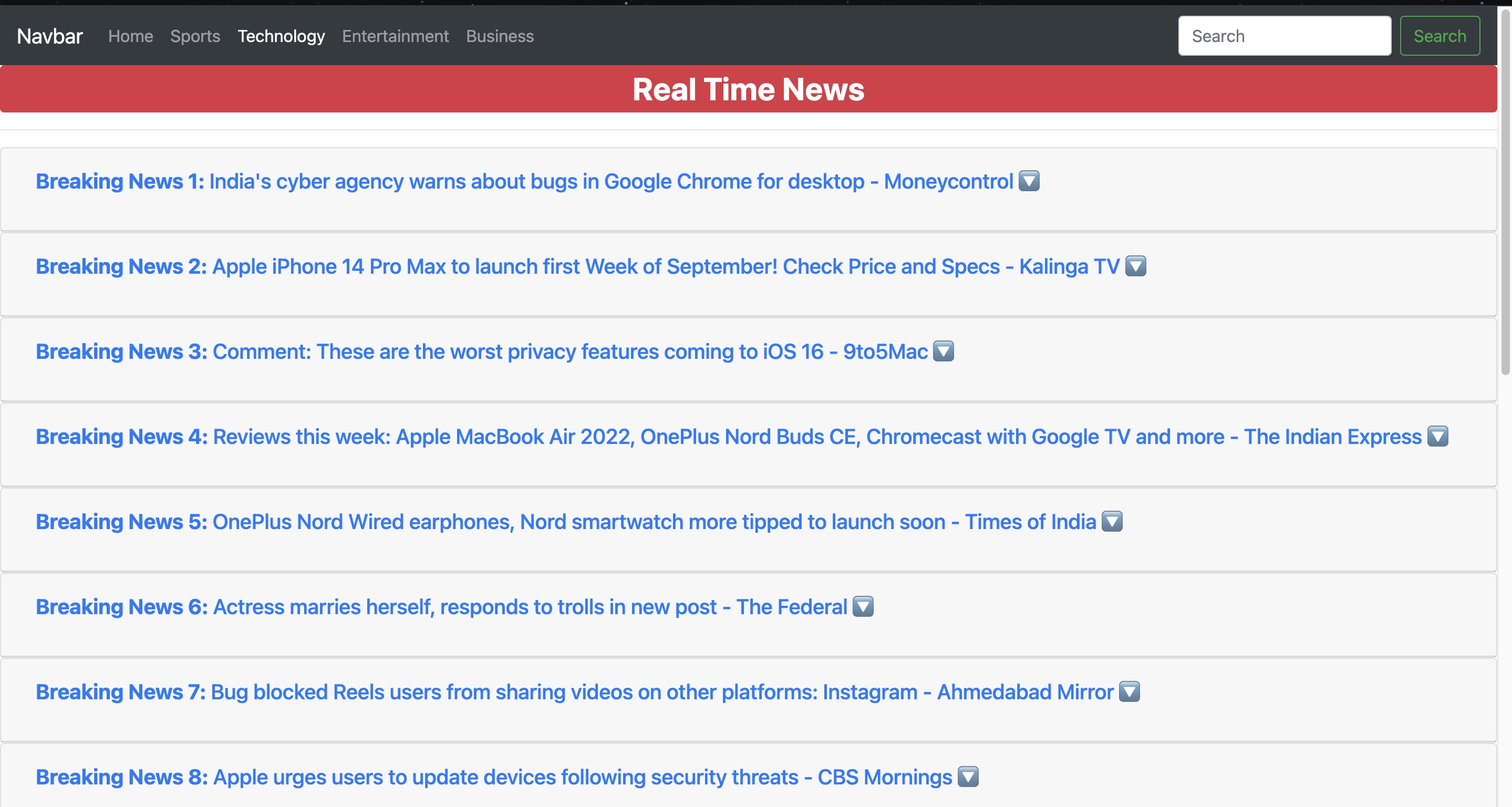Click inside the search input field
This screenshot has height=807, width=1512.
[x=1285, y=36]
